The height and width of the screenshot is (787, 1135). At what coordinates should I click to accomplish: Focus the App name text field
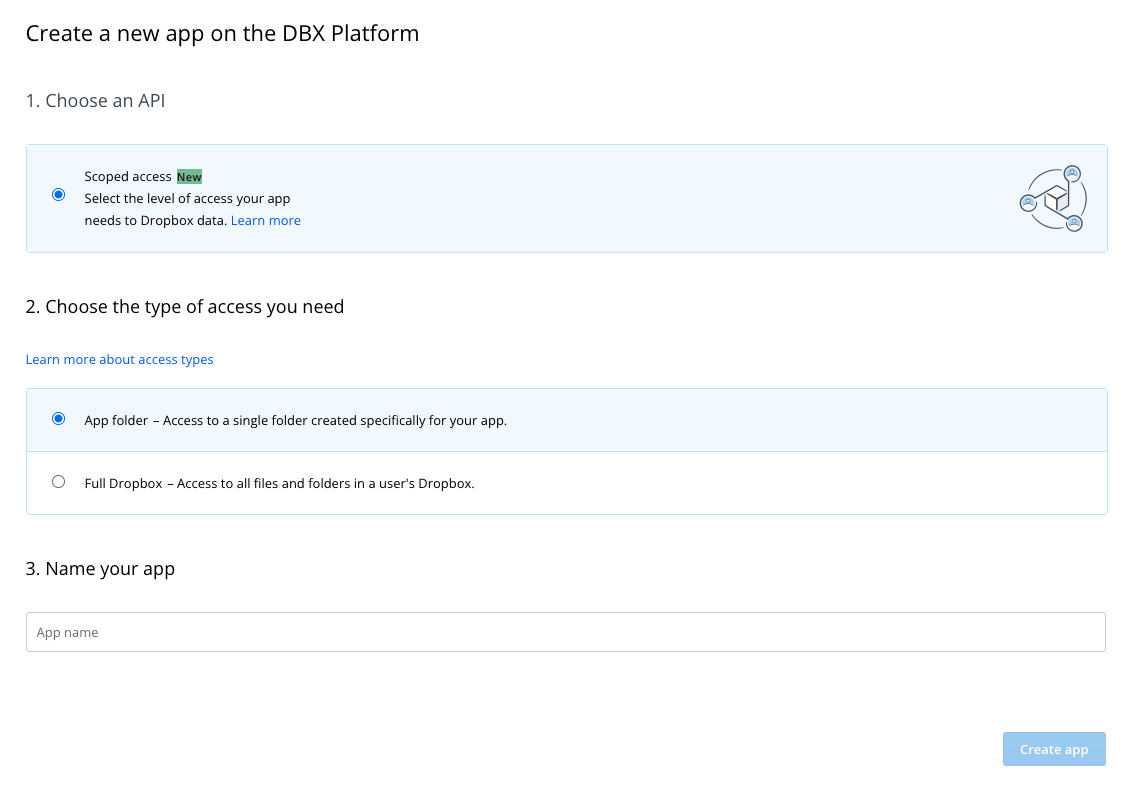click(x=565, y=632)
